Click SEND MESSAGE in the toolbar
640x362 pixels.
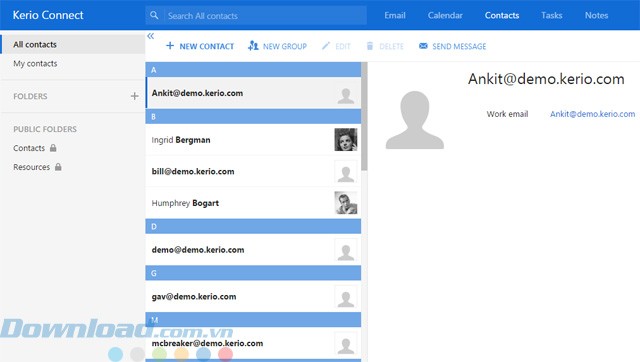[453, 46]
